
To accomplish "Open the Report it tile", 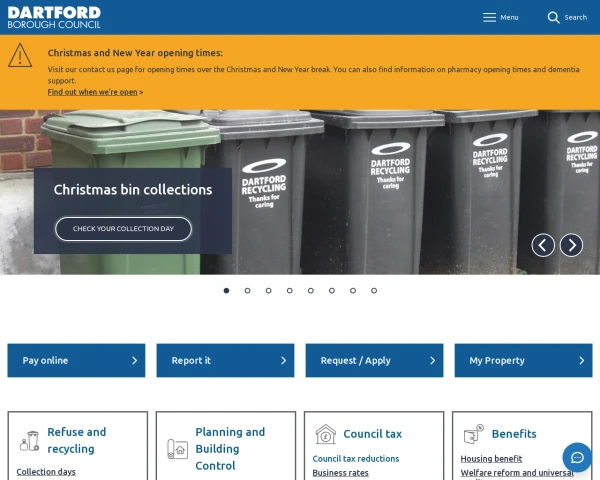I will pos(225,360).
